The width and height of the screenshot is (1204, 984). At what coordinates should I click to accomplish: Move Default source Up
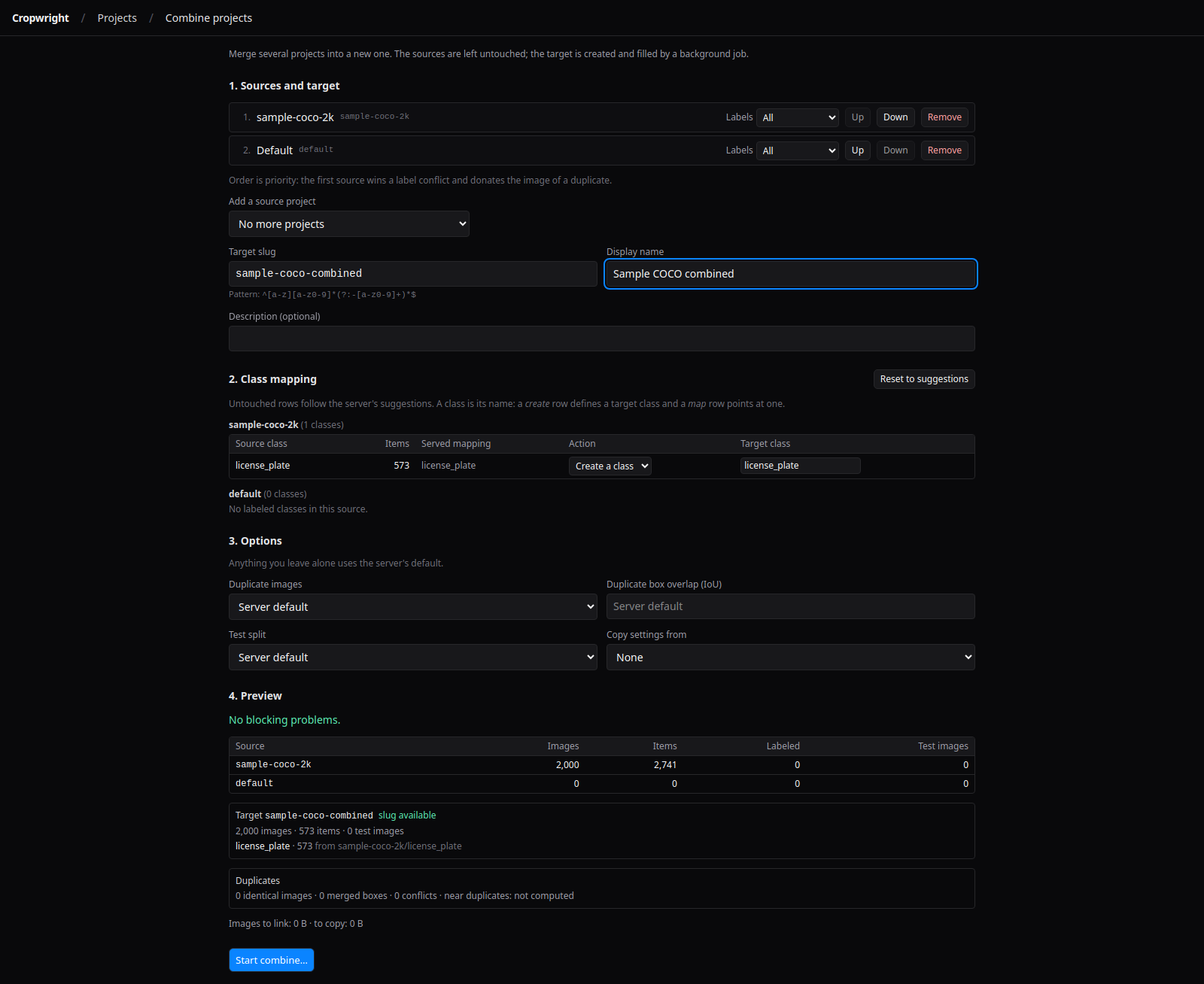pyautogui.click(x=858, y=150)
